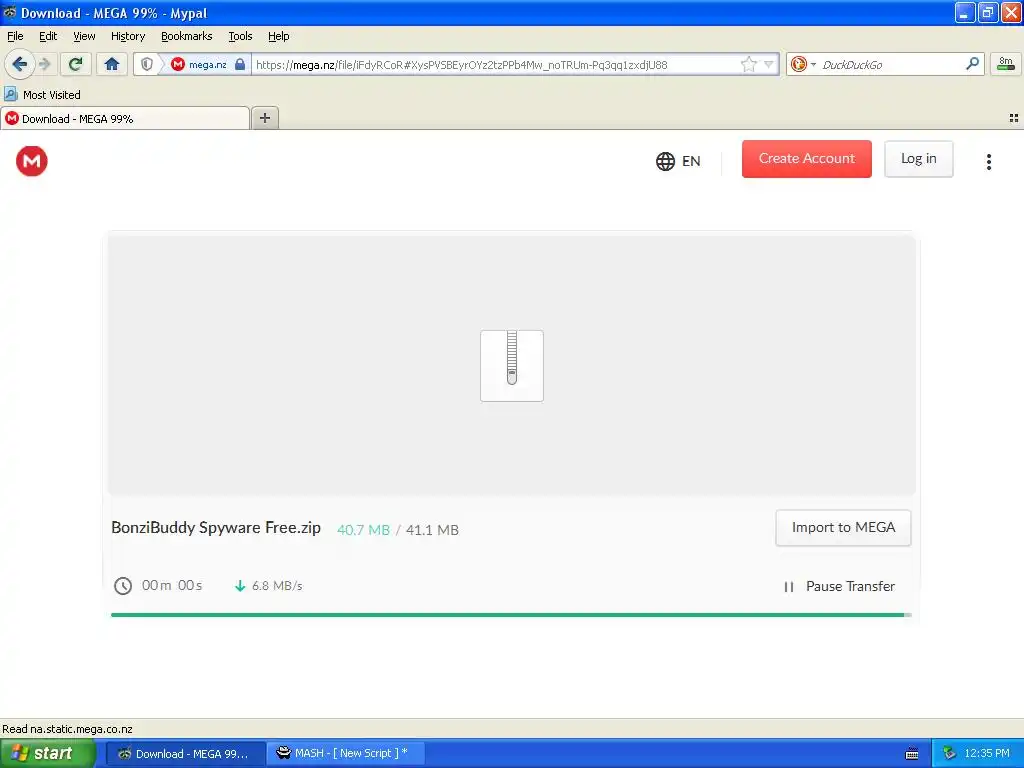Switch to MASH New Script taskbar window

(346, 754)
